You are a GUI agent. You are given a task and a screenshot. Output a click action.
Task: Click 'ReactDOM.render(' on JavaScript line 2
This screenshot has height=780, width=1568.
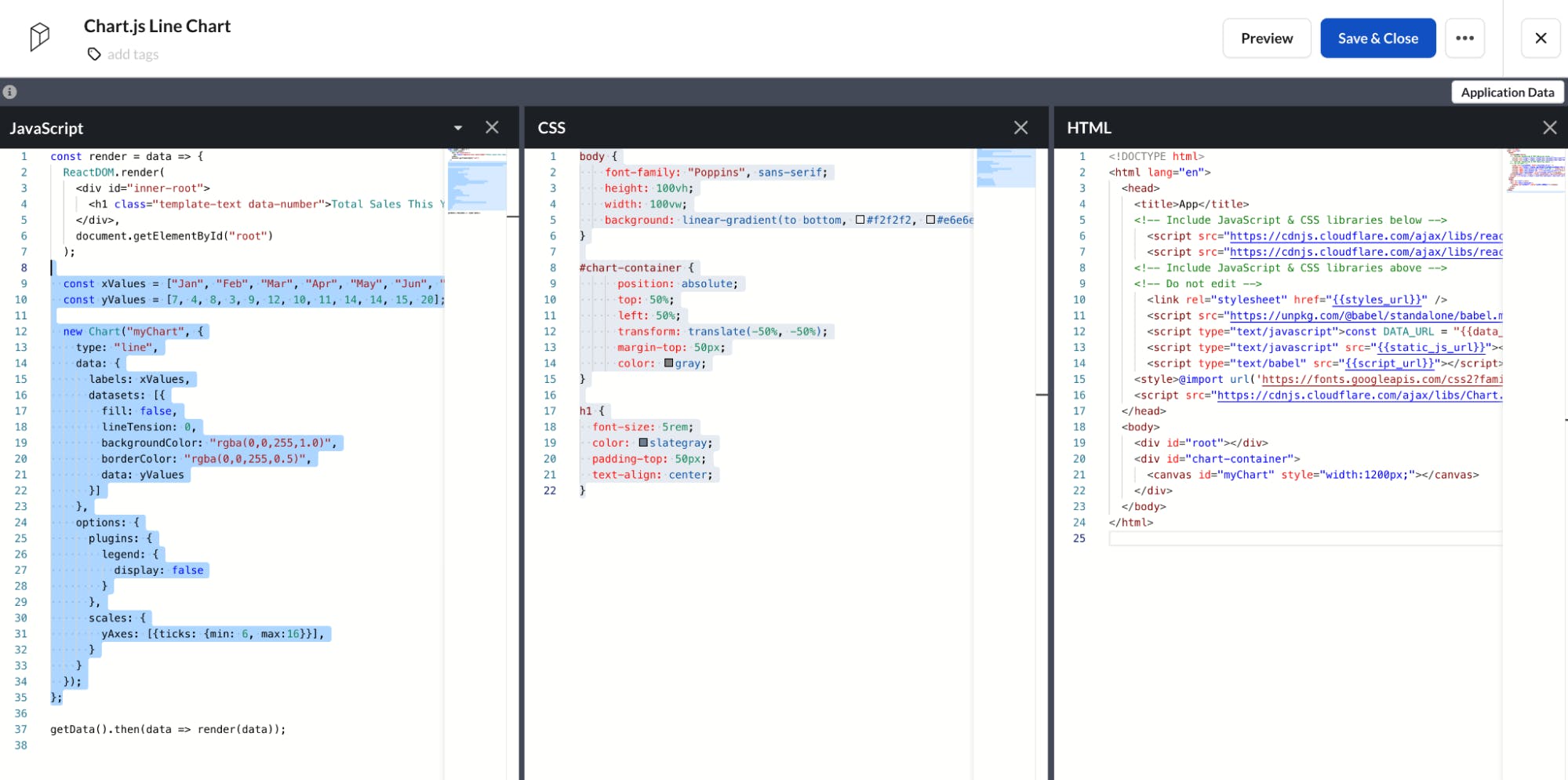pyautogui.click(x=114, y=173)
